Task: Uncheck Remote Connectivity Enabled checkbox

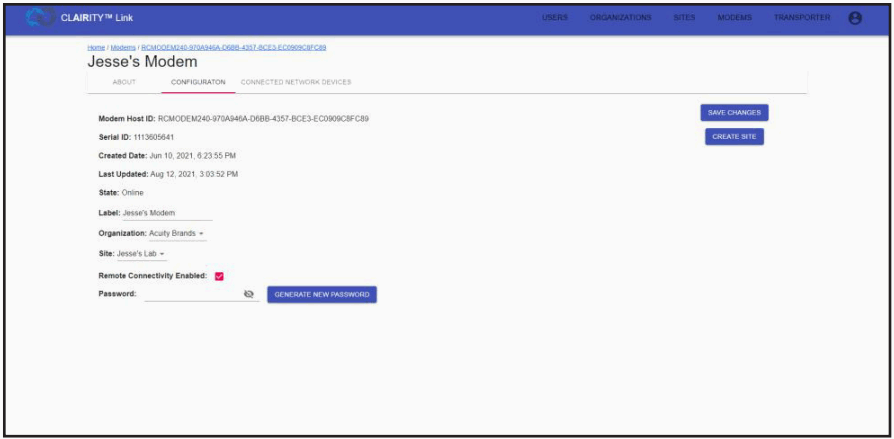Action: pos(219,276)
